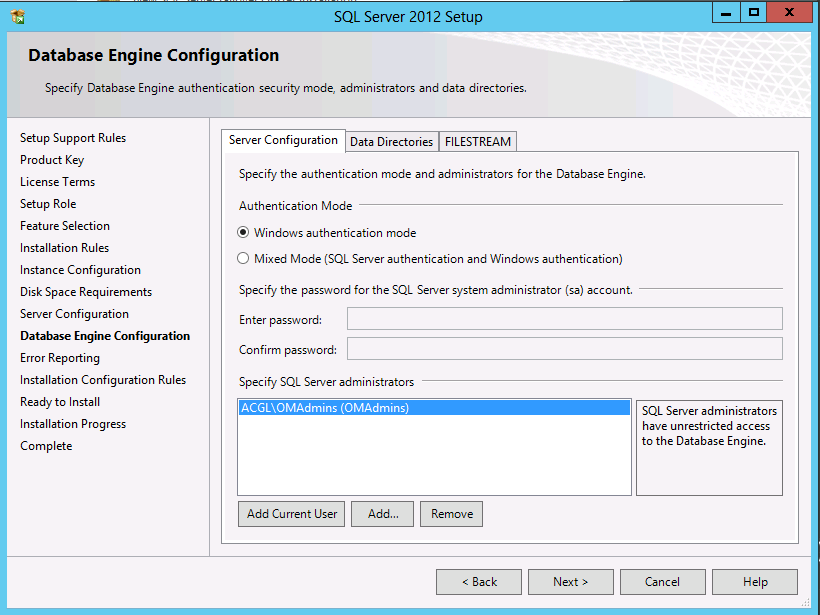The height and width of the screenshot is (615, 820).
Task: Switch to the Server Configuration tab
Action: 283,140
